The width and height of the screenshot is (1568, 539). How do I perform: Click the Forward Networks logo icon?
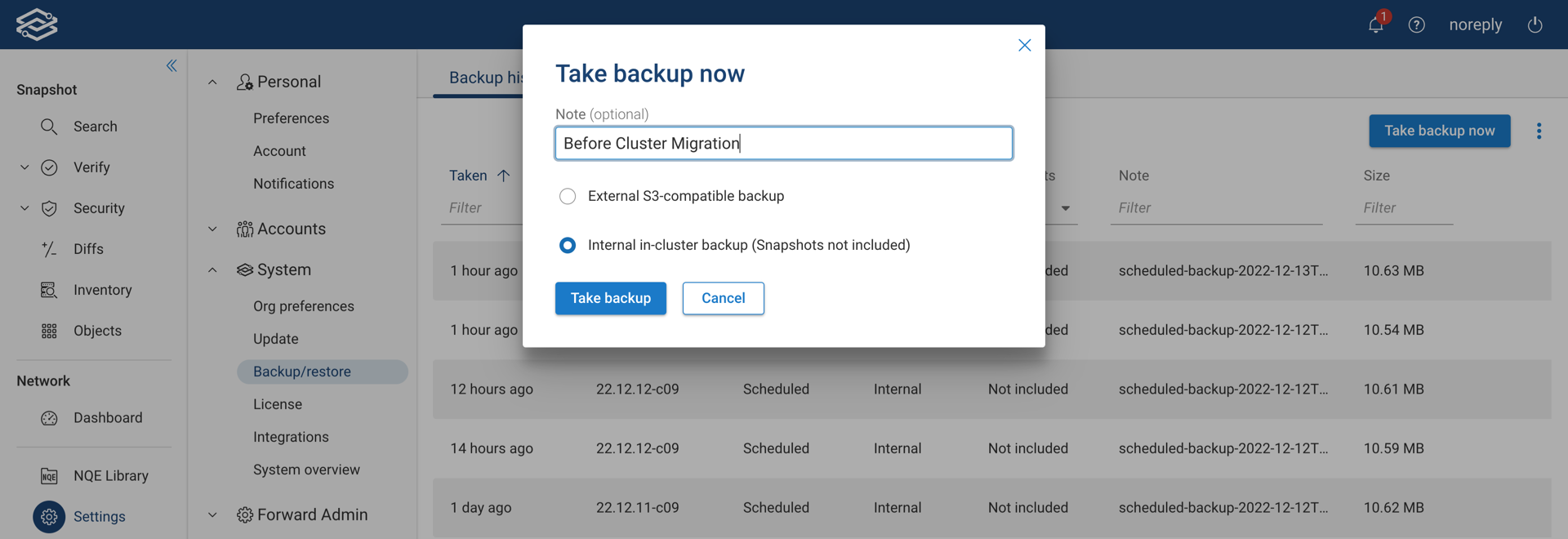(x=37, y=24)
